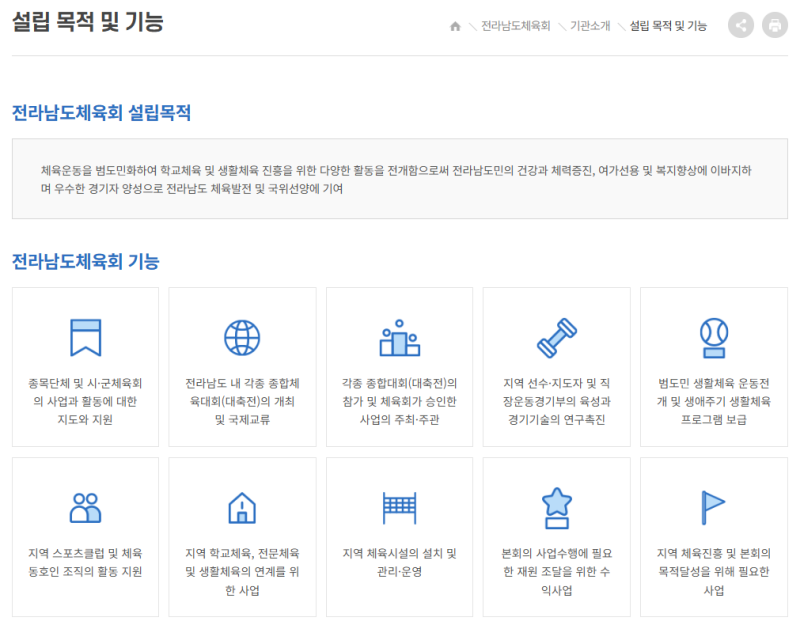This screenshot has width=800, height=625.
Task: Click the star trophy icon
Action: [x=556, y=508]
